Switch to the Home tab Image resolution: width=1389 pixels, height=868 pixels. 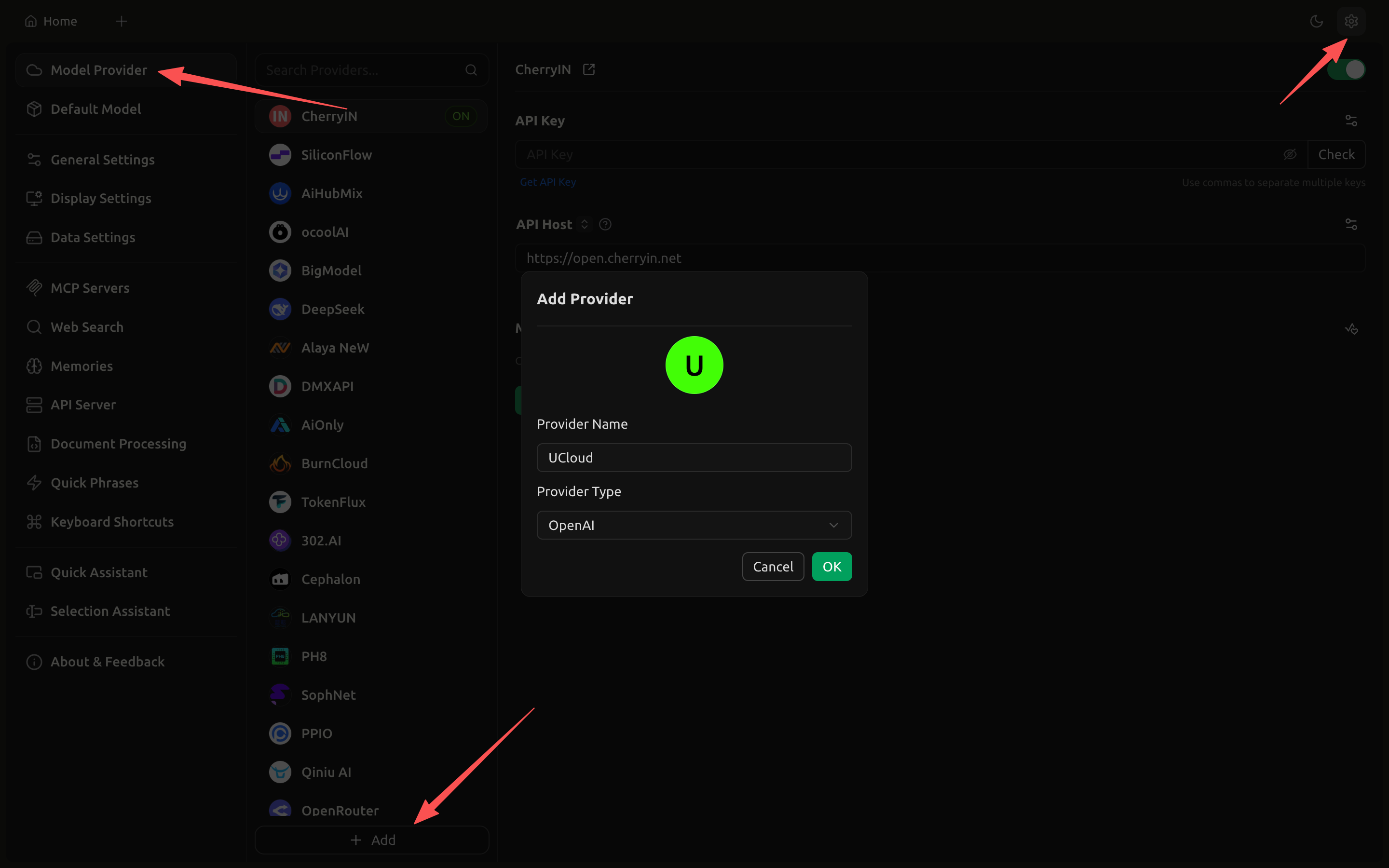[52, 21]
